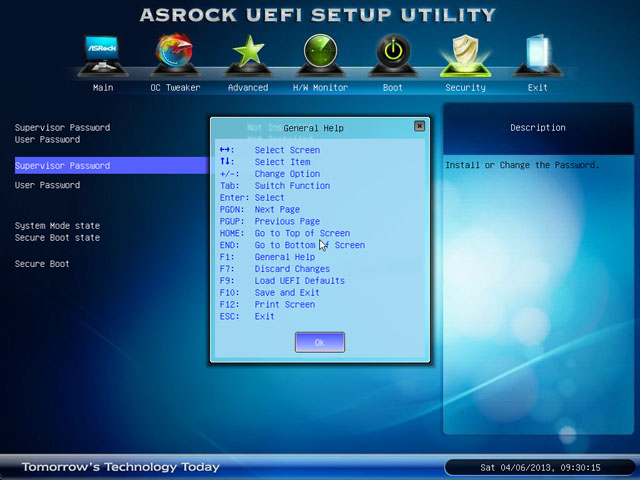This screenshot has width=640, height=480.
Task: Switch to the Exit tab label
Action: 538,87
